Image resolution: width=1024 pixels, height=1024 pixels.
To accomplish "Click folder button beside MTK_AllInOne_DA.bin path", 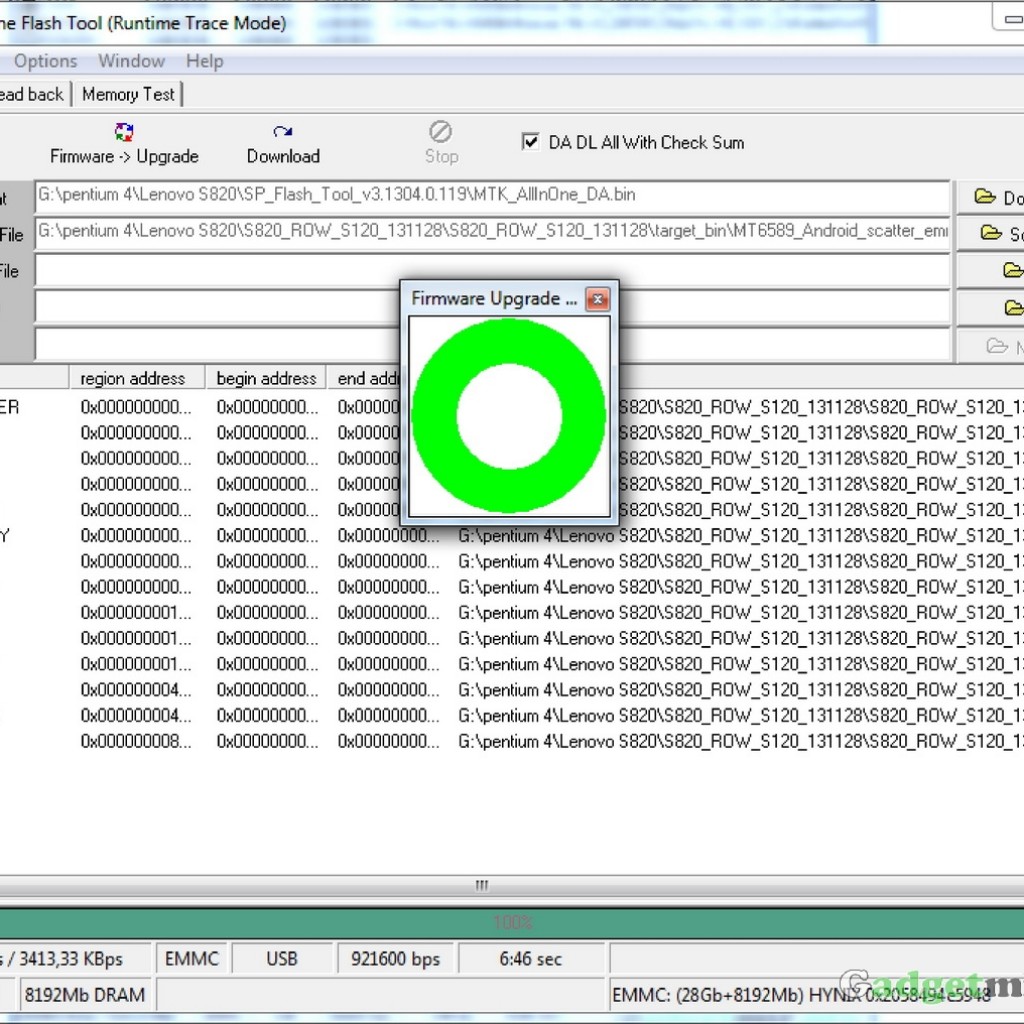I will tap(991, 197).
